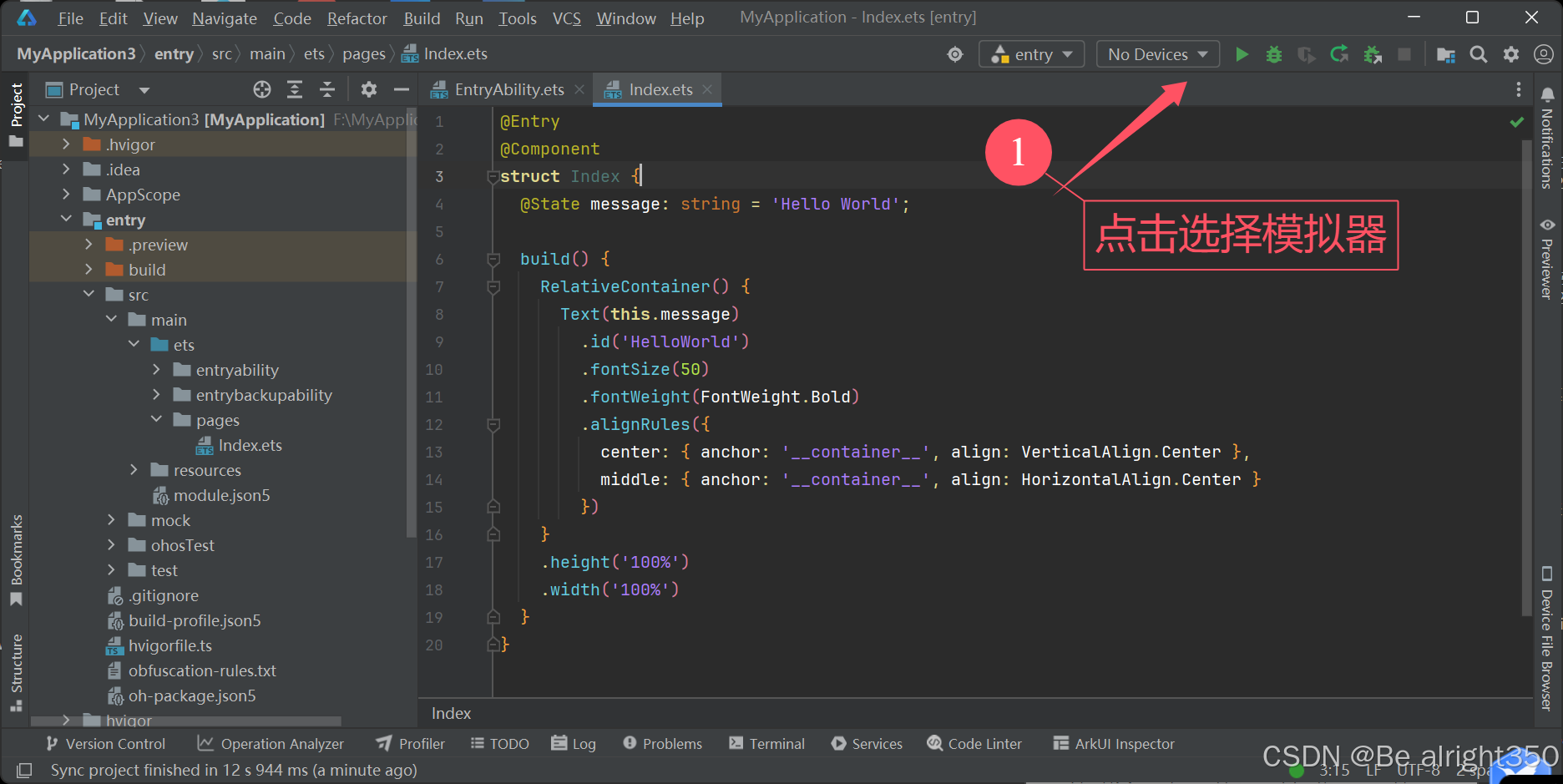Screen dimensions: 1563x784
Task: Toggle the Bookmarks tool window
Action: [x=16, y=559]
